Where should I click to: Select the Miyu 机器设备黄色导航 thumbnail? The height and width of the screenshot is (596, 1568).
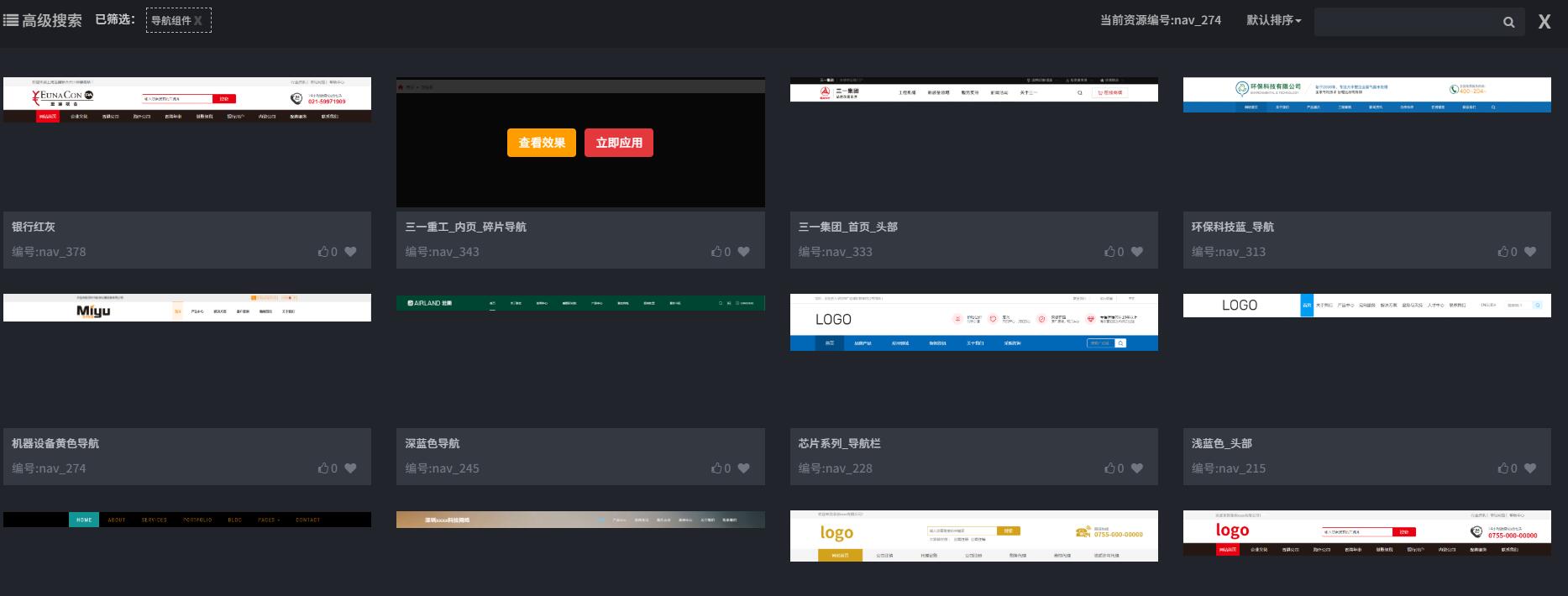click(x=186, y=308)
